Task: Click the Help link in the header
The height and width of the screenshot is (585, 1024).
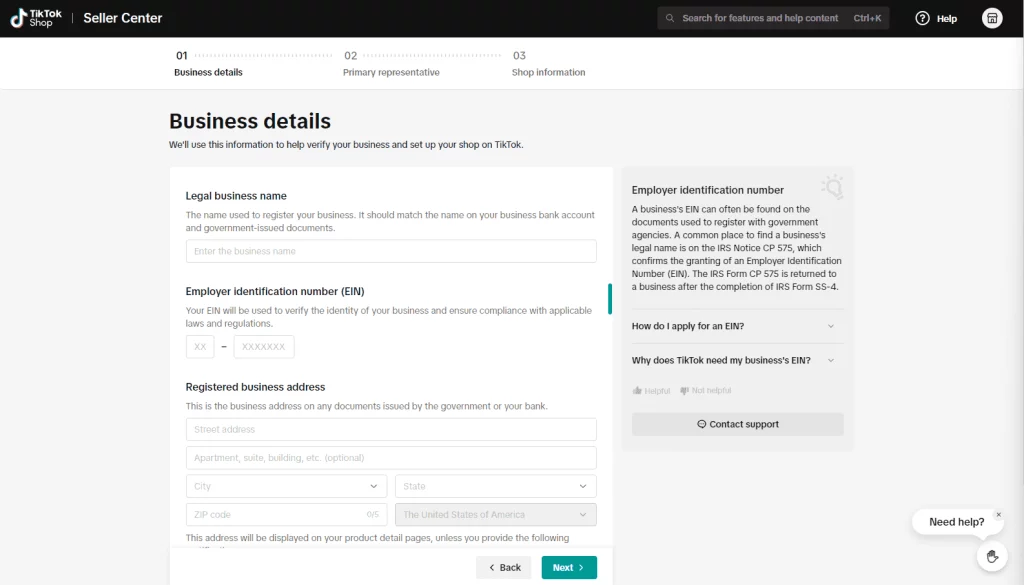Action: pos(946,18)
